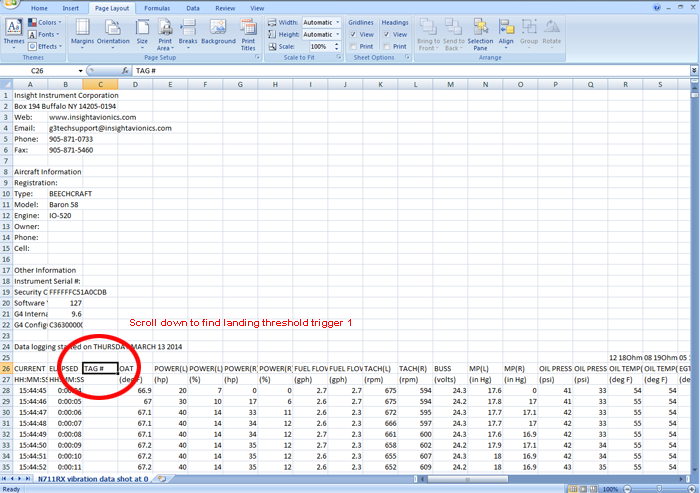Click Bring to Front icon

(x=429, y=27)
